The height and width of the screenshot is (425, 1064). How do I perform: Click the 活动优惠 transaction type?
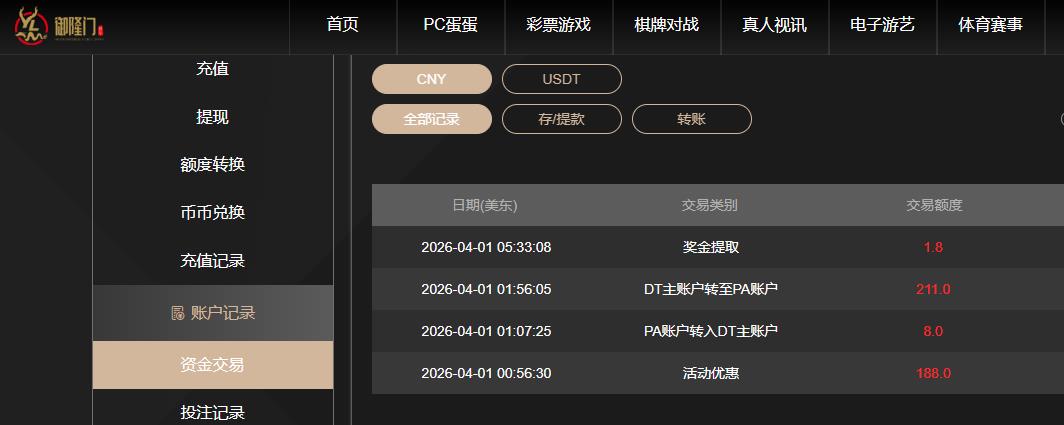[x=710, y=373]
